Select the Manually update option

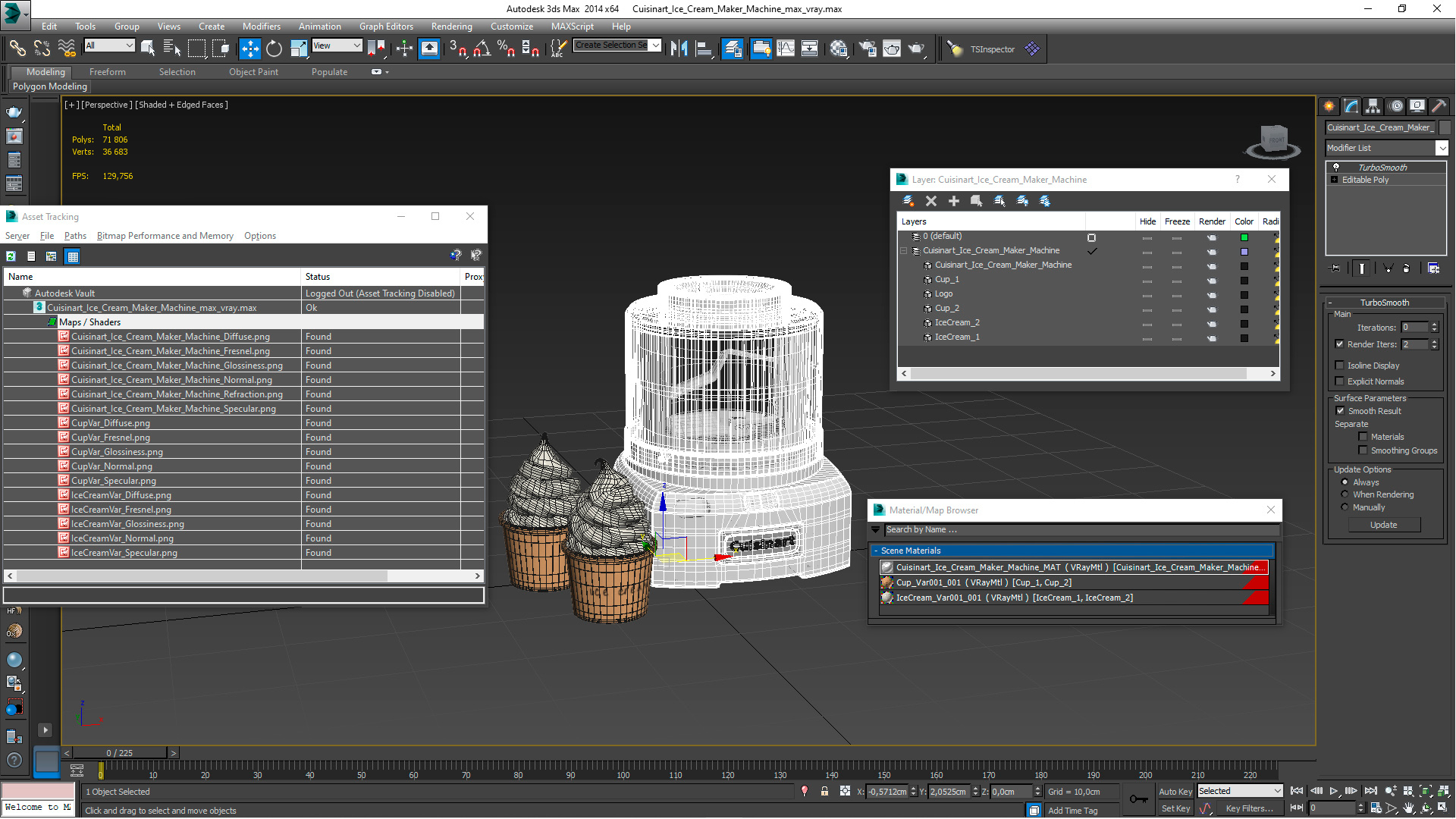point(1345,507)
